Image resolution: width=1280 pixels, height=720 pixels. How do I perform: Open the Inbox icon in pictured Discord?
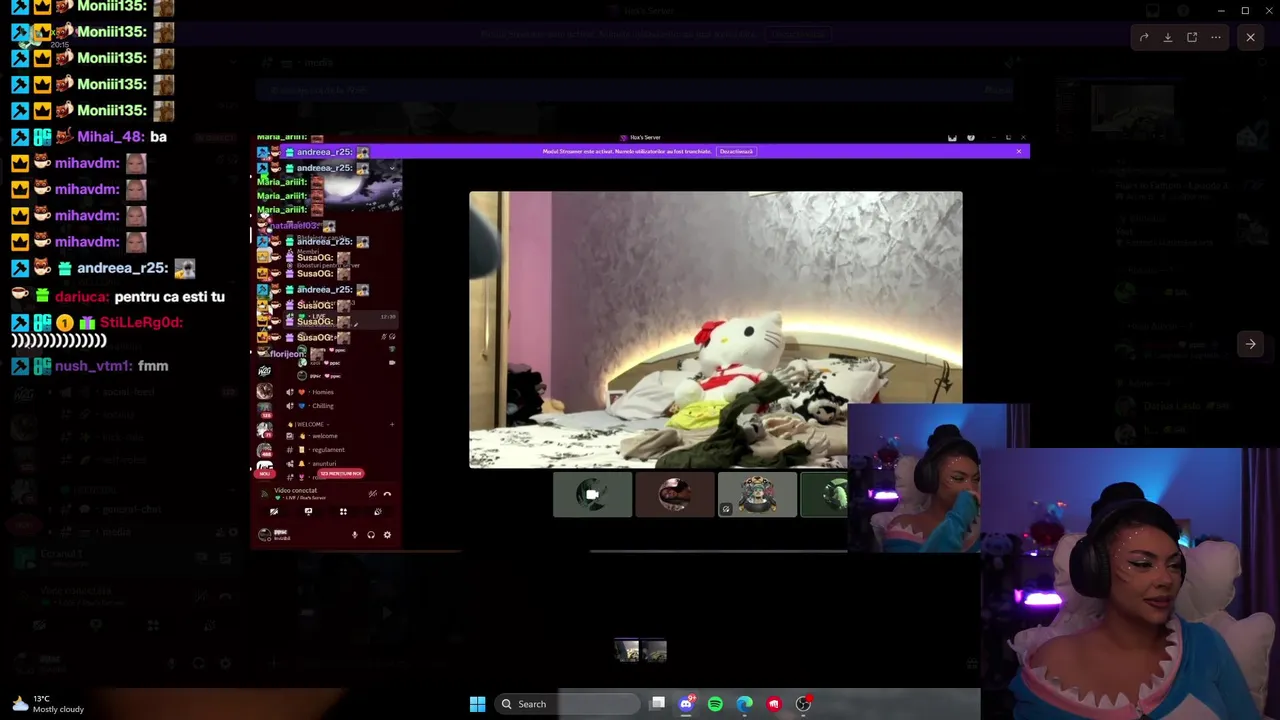(x=952, y=138)
